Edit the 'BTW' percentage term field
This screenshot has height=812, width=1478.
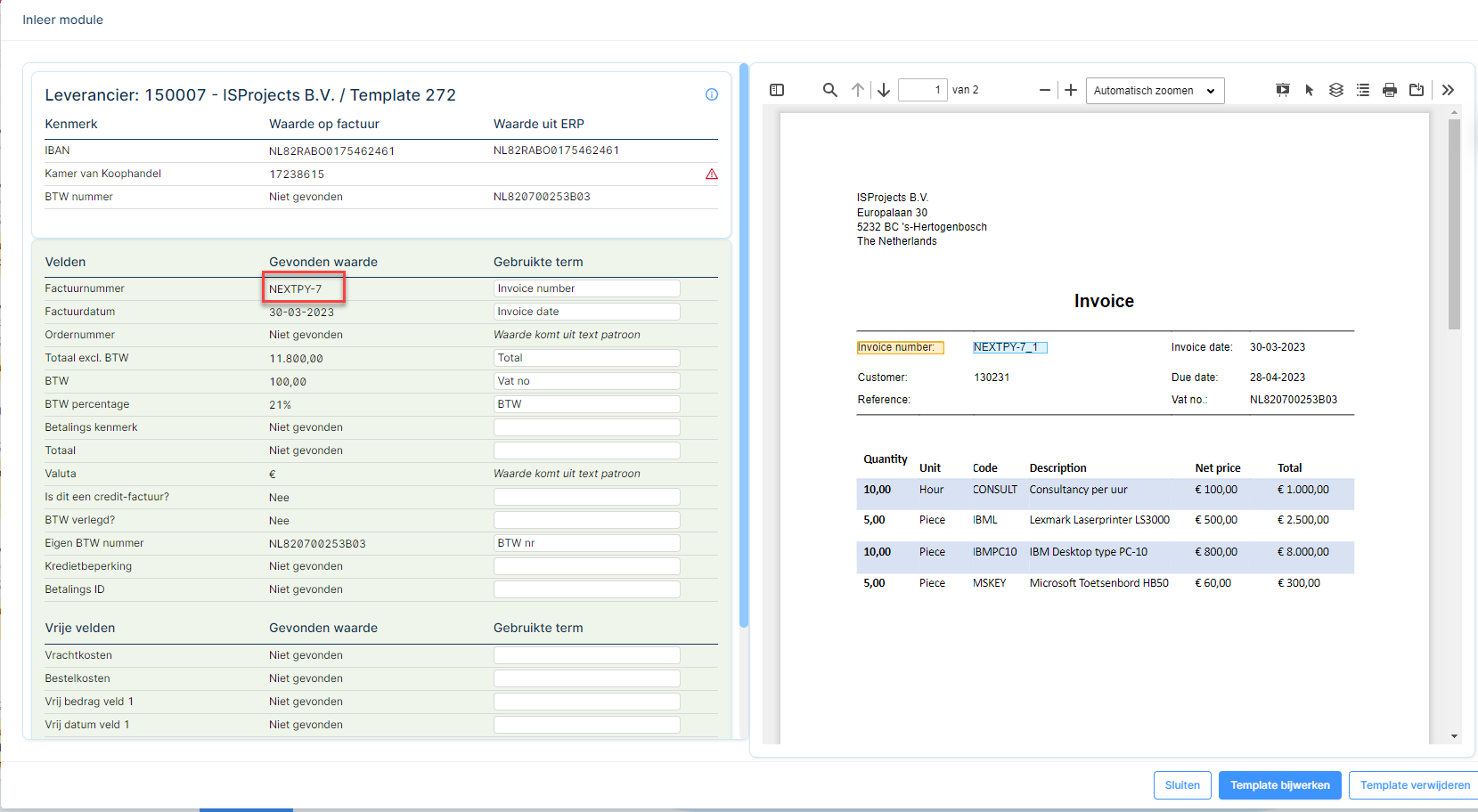click(x=586, y=404)
